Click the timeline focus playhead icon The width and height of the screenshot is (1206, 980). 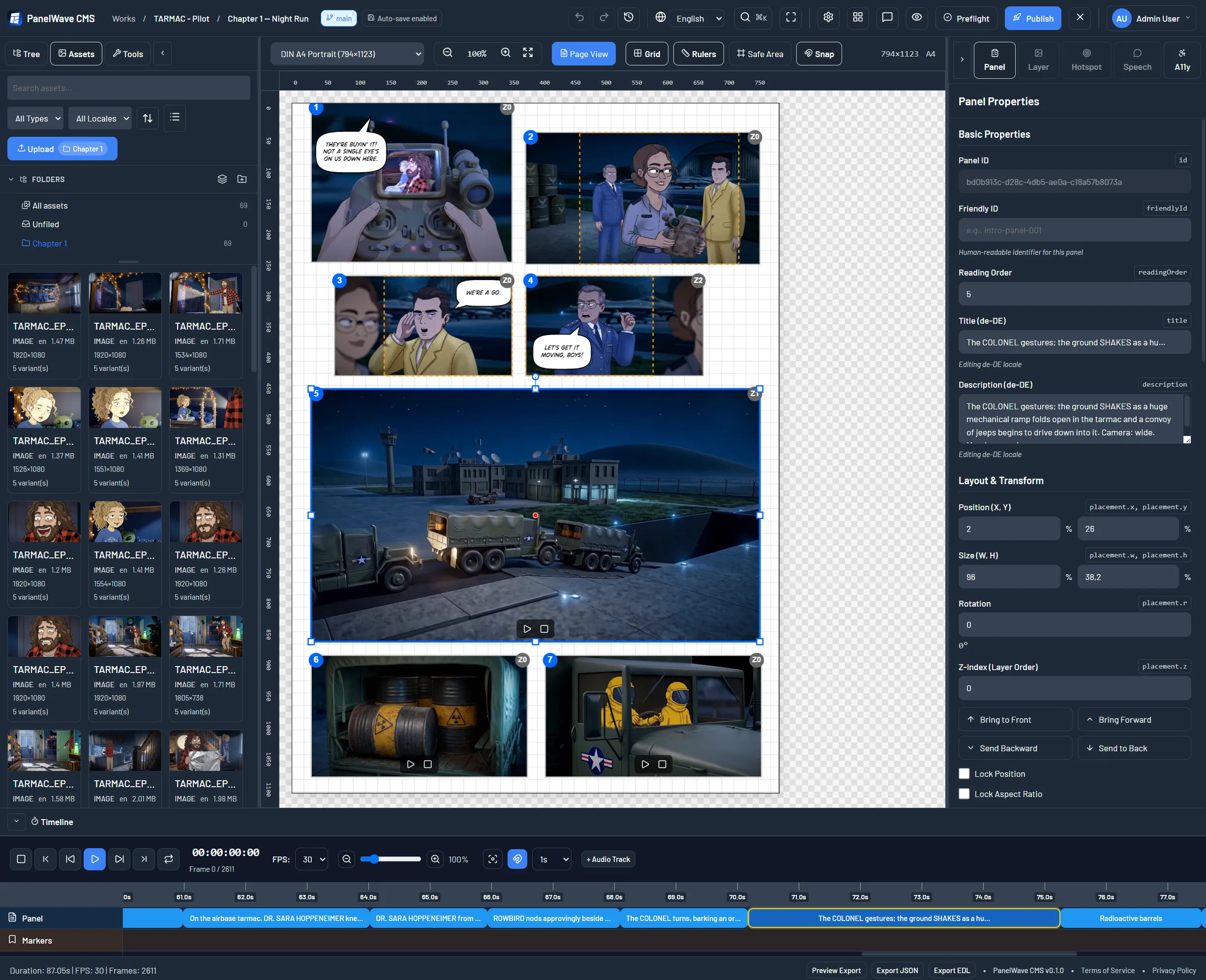pyautogui.click(x=493, y=859)
